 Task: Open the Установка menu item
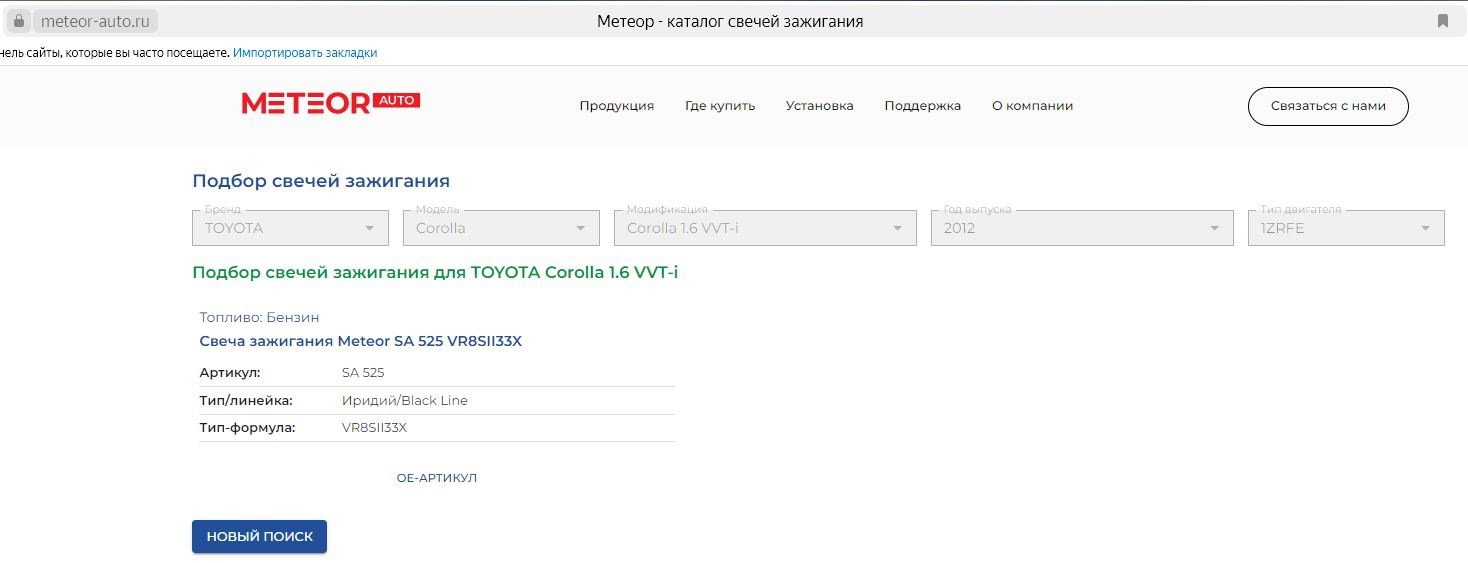820,106
